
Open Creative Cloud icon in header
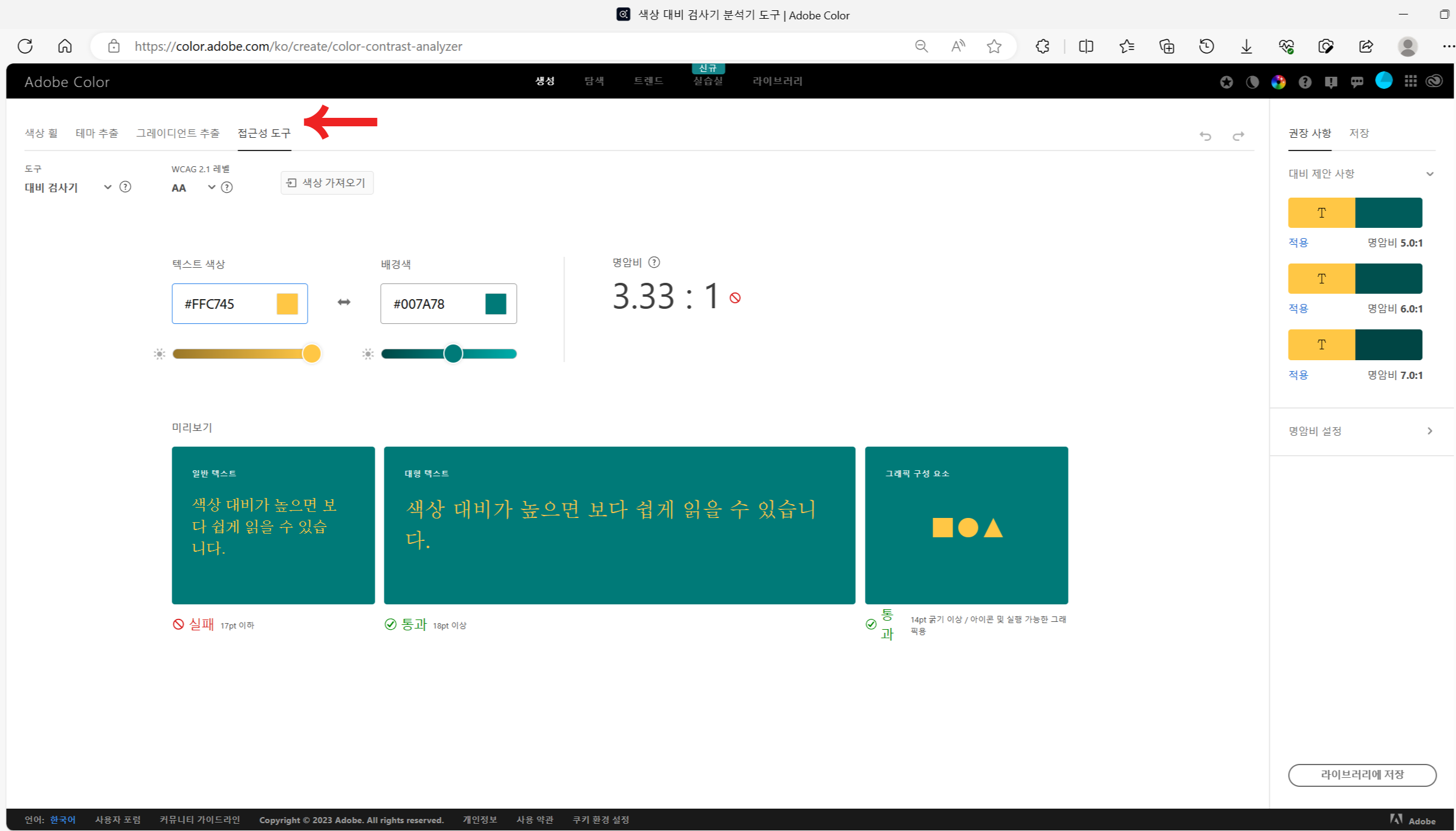[1435, 81]
